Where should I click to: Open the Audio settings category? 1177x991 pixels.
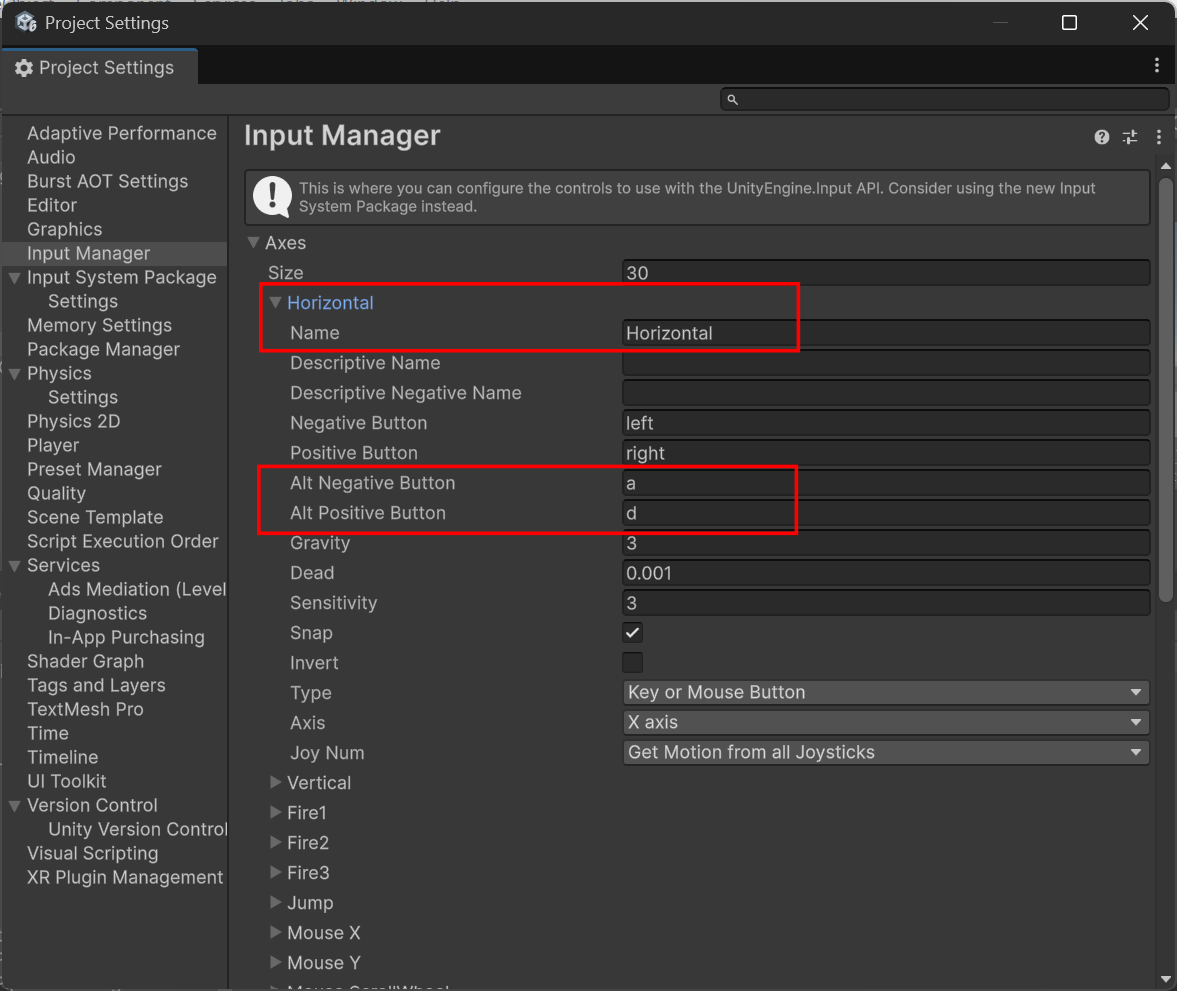[x=51, y=157]
